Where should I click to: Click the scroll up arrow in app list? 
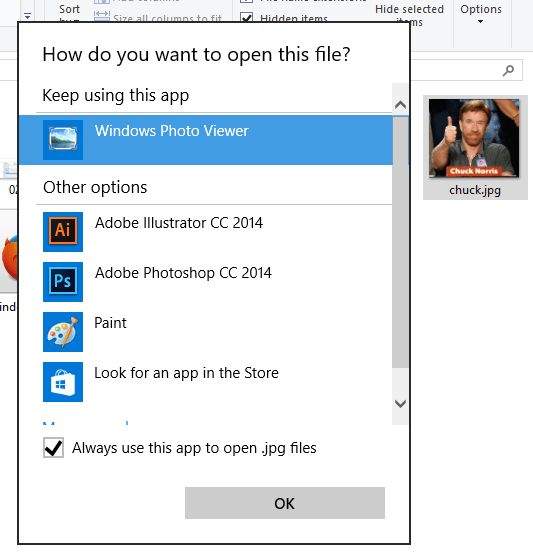(x=400, y=105)
